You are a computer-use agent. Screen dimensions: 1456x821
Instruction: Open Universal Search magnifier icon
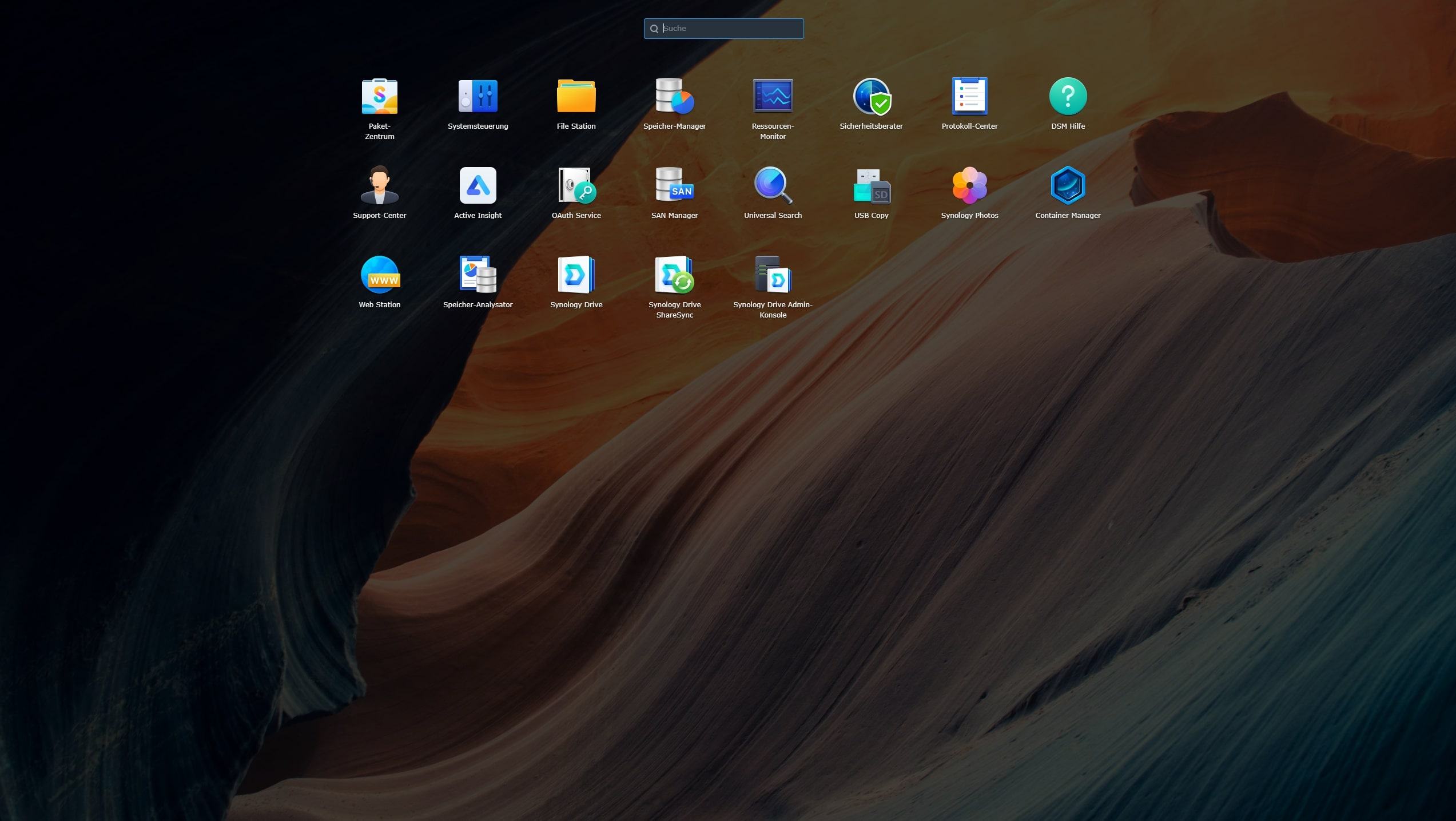pos(773,185)
